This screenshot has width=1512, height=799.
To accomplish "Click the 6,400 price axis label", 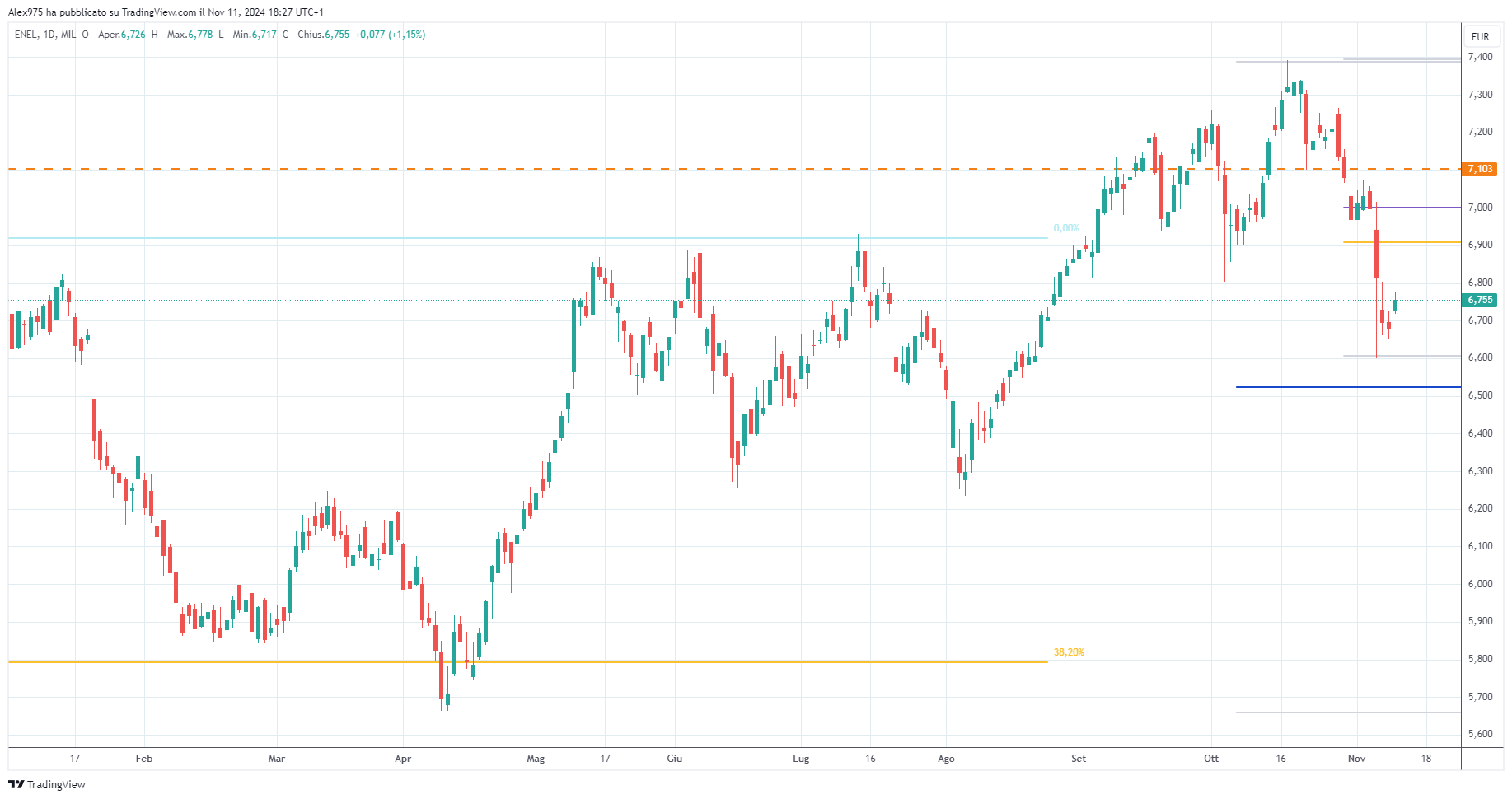I will coord(1480,433).
